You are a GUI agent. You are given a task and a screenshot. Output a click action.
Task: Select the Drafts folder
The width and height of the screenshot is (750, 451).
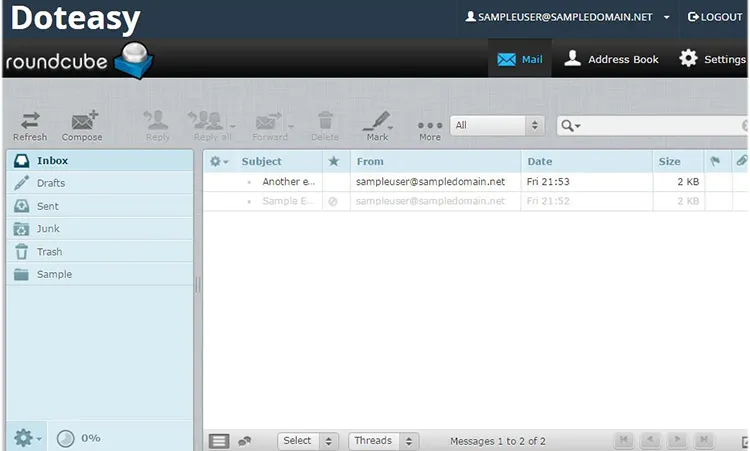coord(51,183)
